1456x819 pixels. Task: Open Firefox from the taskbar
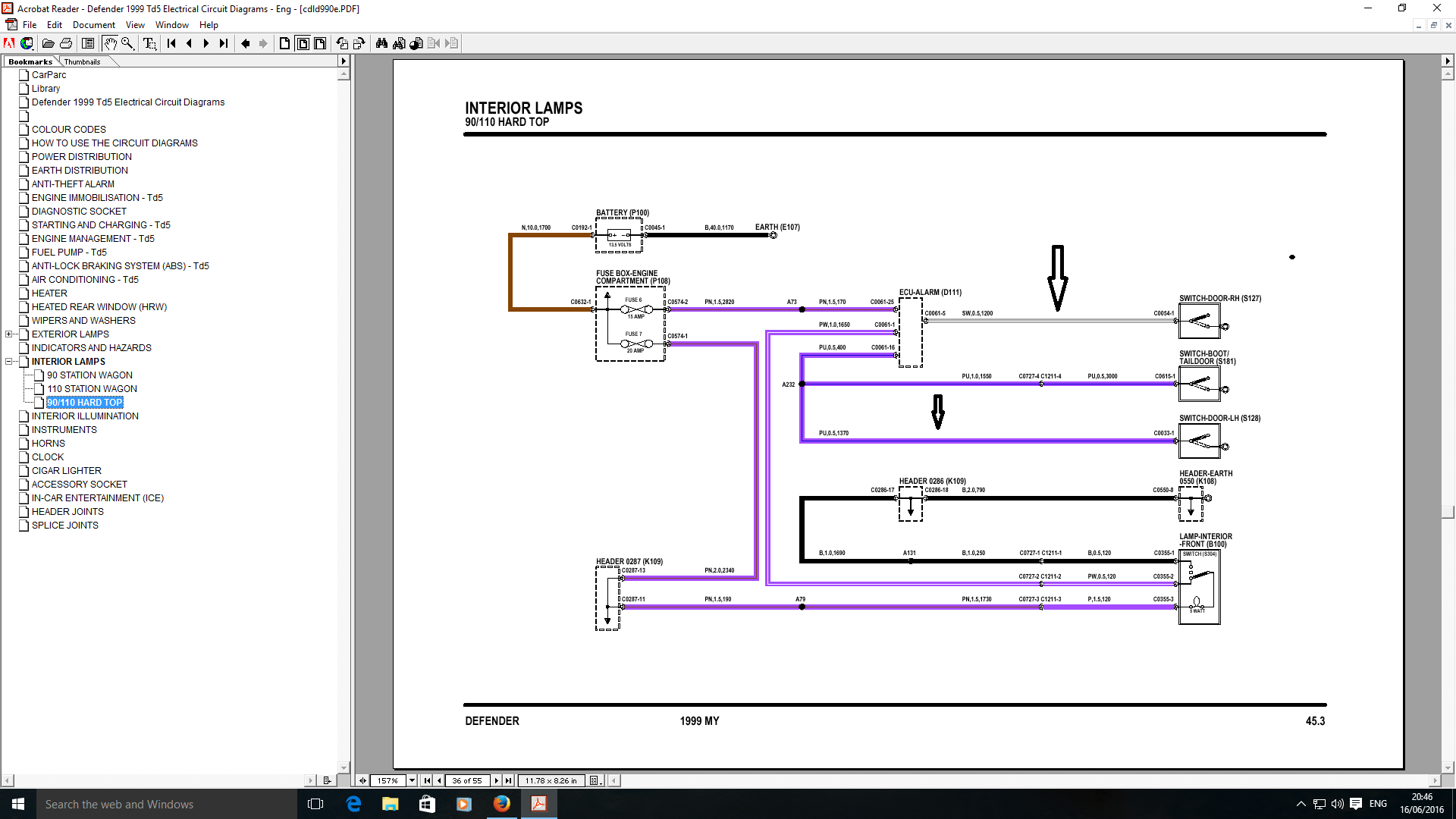(x=501, y=804)
